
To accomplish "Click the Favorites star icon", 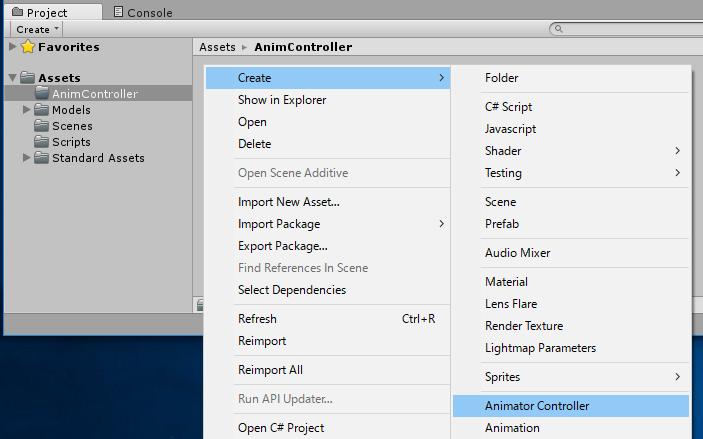I will click(28, 47).
